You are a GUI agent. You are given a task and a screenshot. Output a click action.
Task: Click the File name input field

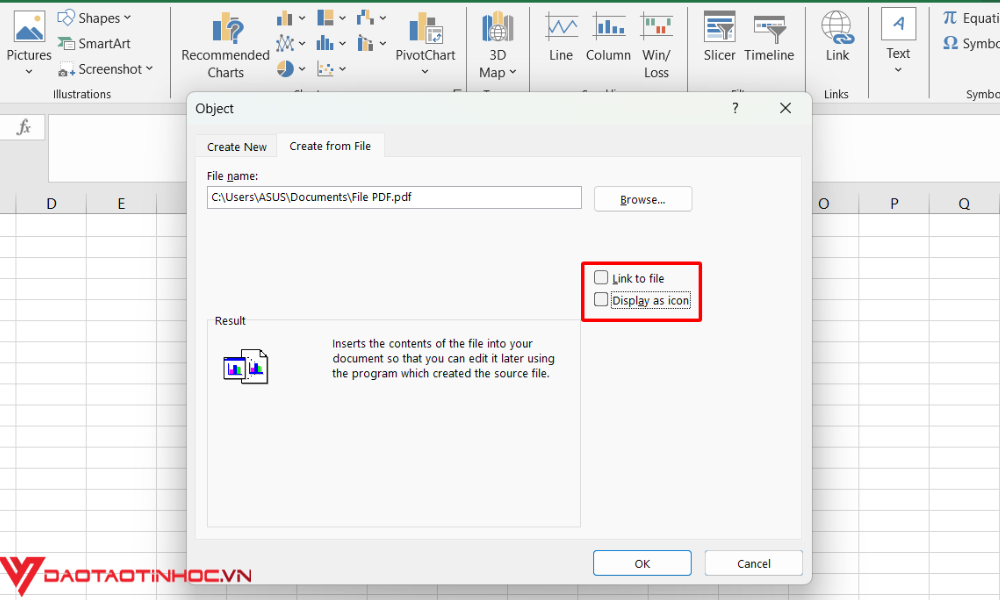pos(393,197)
